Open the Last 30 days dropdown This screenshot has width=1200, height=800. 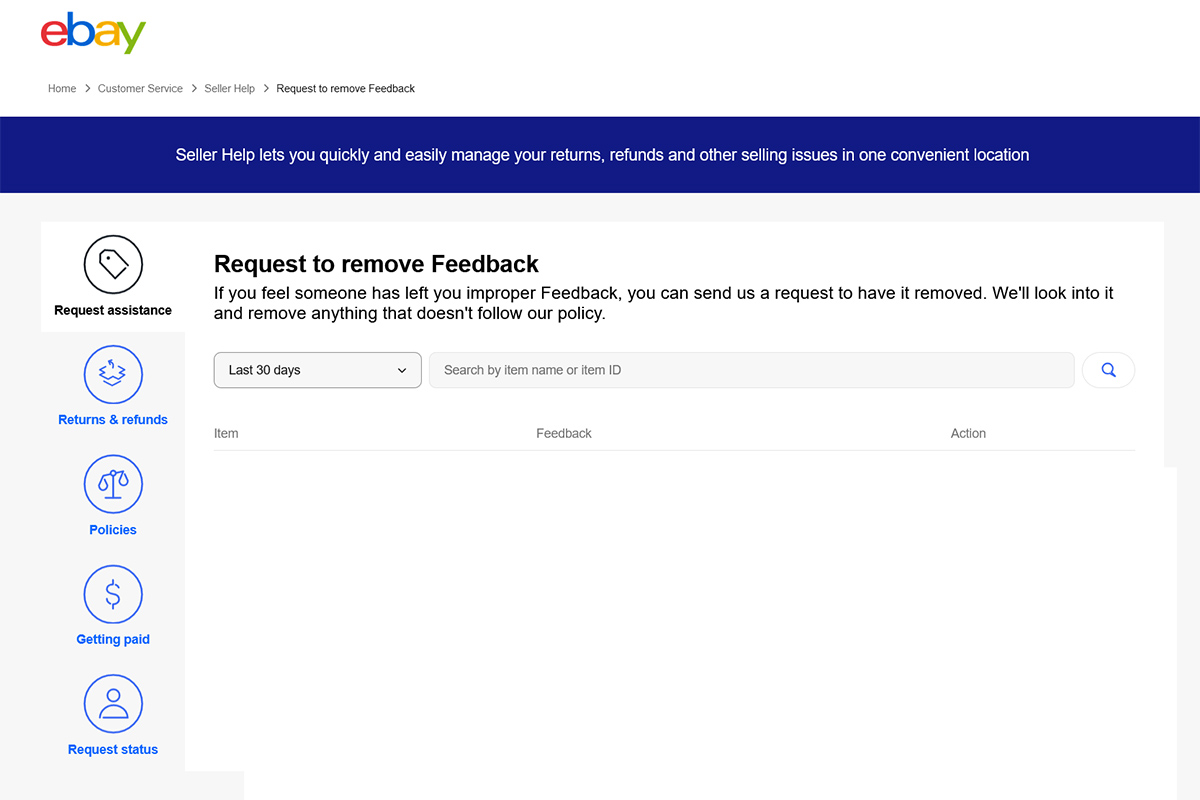317,370
